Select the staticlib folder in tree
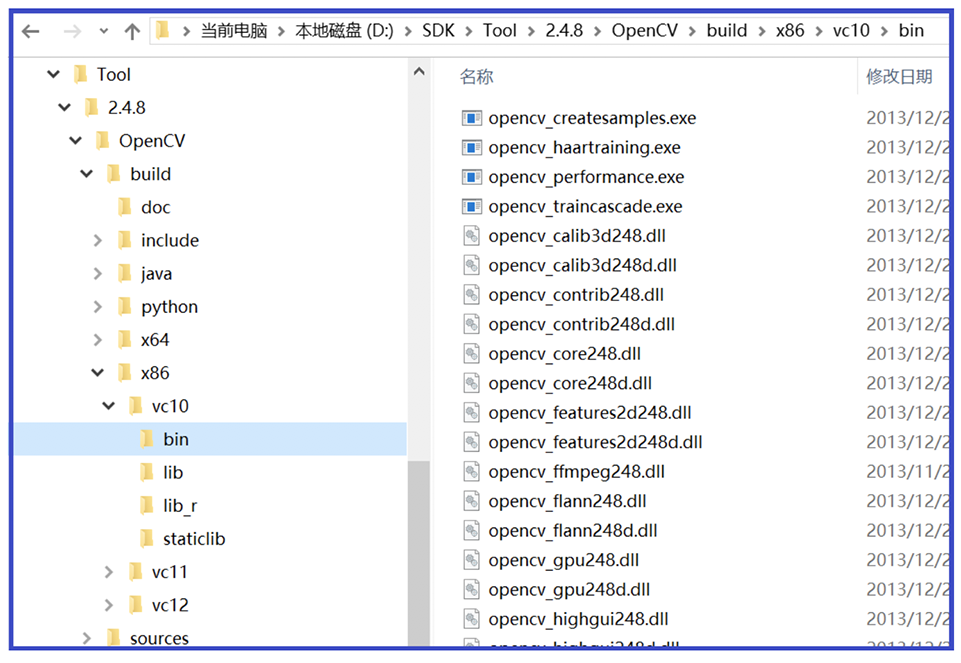Screen dimensions: 961x663 tap(194, 539)
